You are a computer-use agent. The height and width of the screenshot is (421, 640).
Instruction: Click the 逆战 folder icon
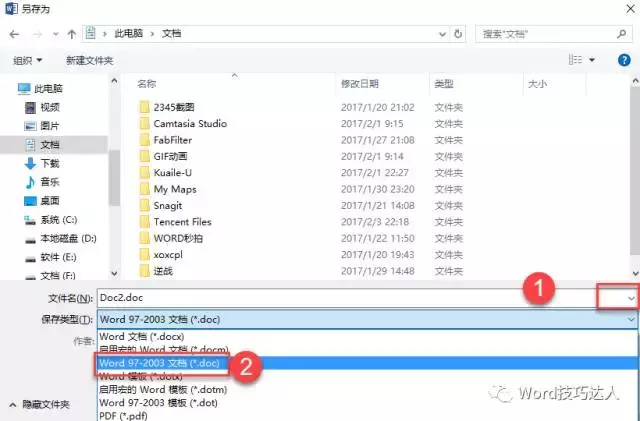coord(144,270)
